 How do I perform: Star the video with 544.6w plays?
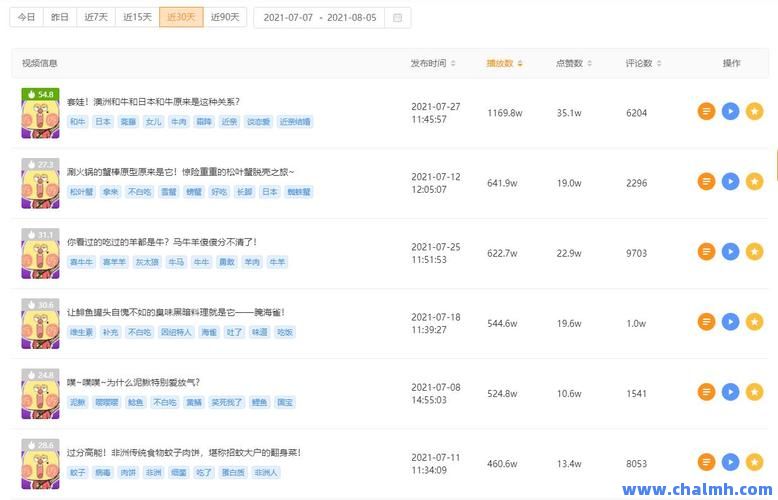[x=754, y=322]
